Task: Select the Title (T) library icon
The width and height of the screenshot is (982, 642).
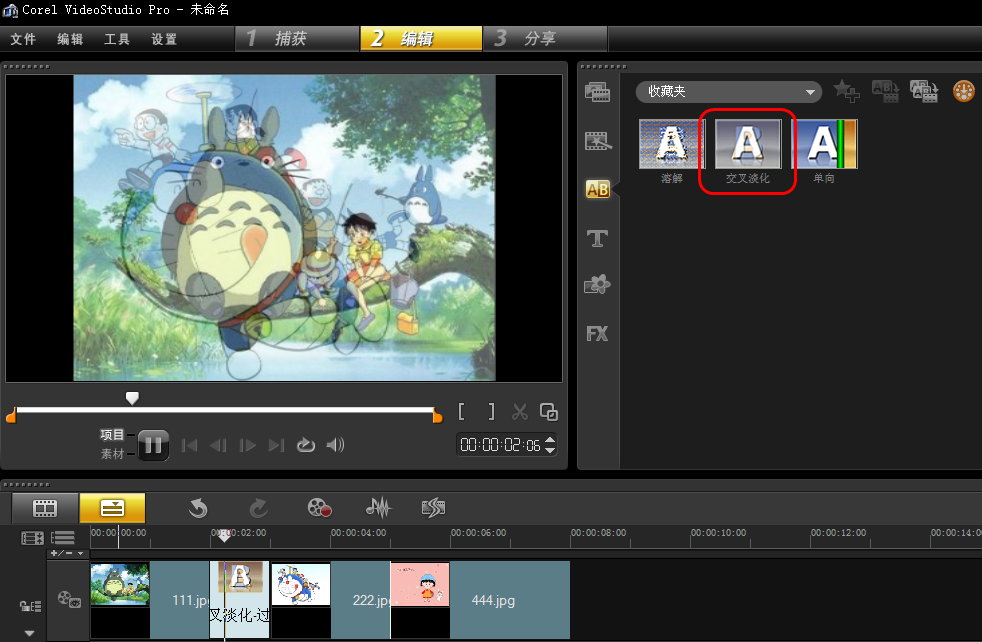Action: point(597,238)
